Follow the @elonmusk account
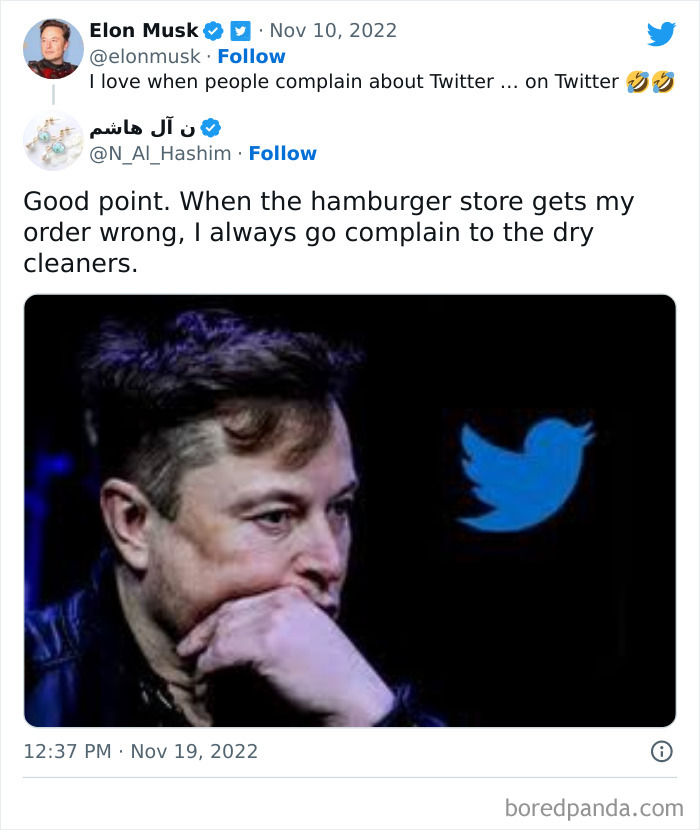 pos(251,56)
